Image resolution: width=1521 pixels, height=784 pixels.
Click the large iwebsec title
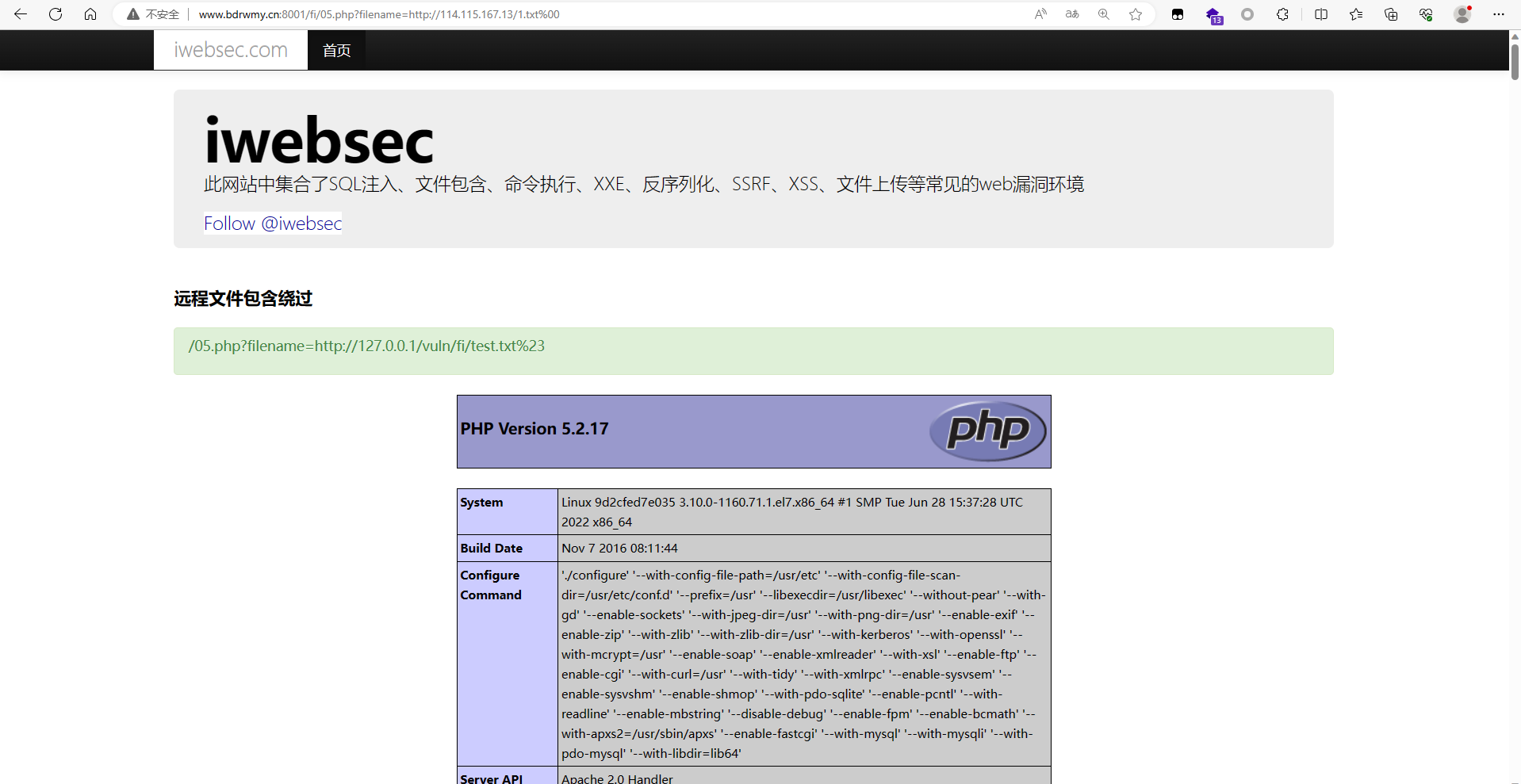tap(319, 142)
